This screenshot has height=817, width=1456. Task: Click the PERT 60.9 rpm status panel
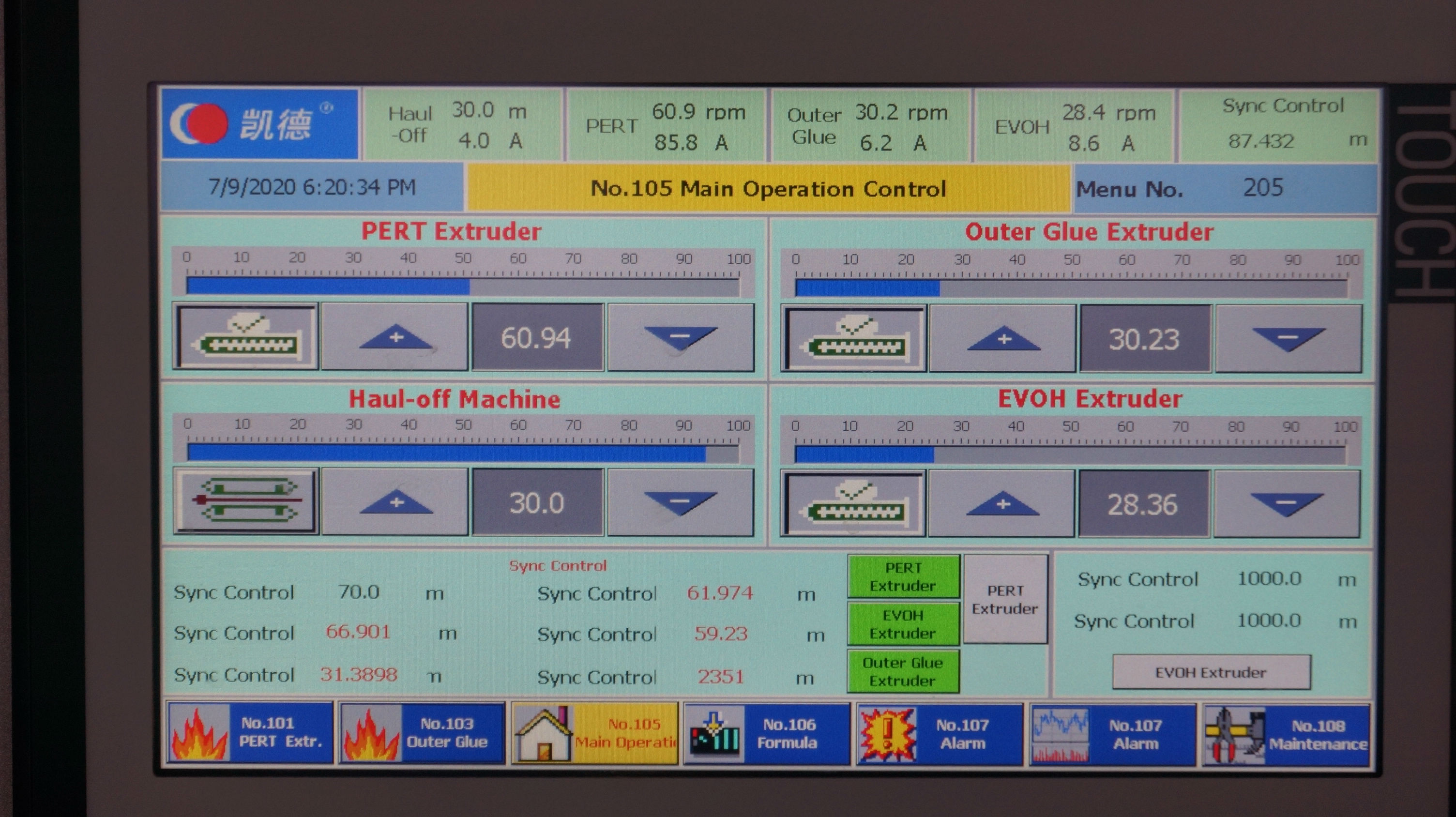click(667, 125)
